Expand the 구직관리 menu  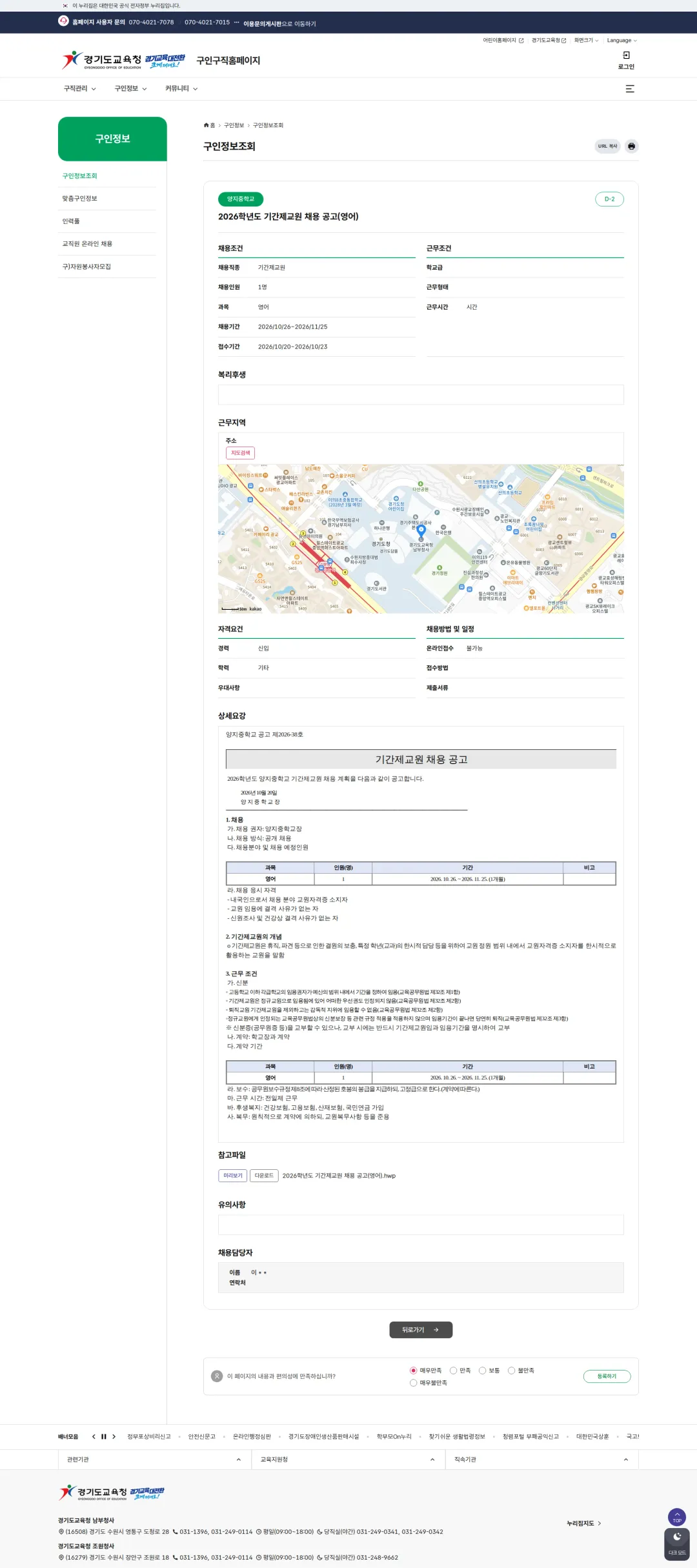coord(79,89)
